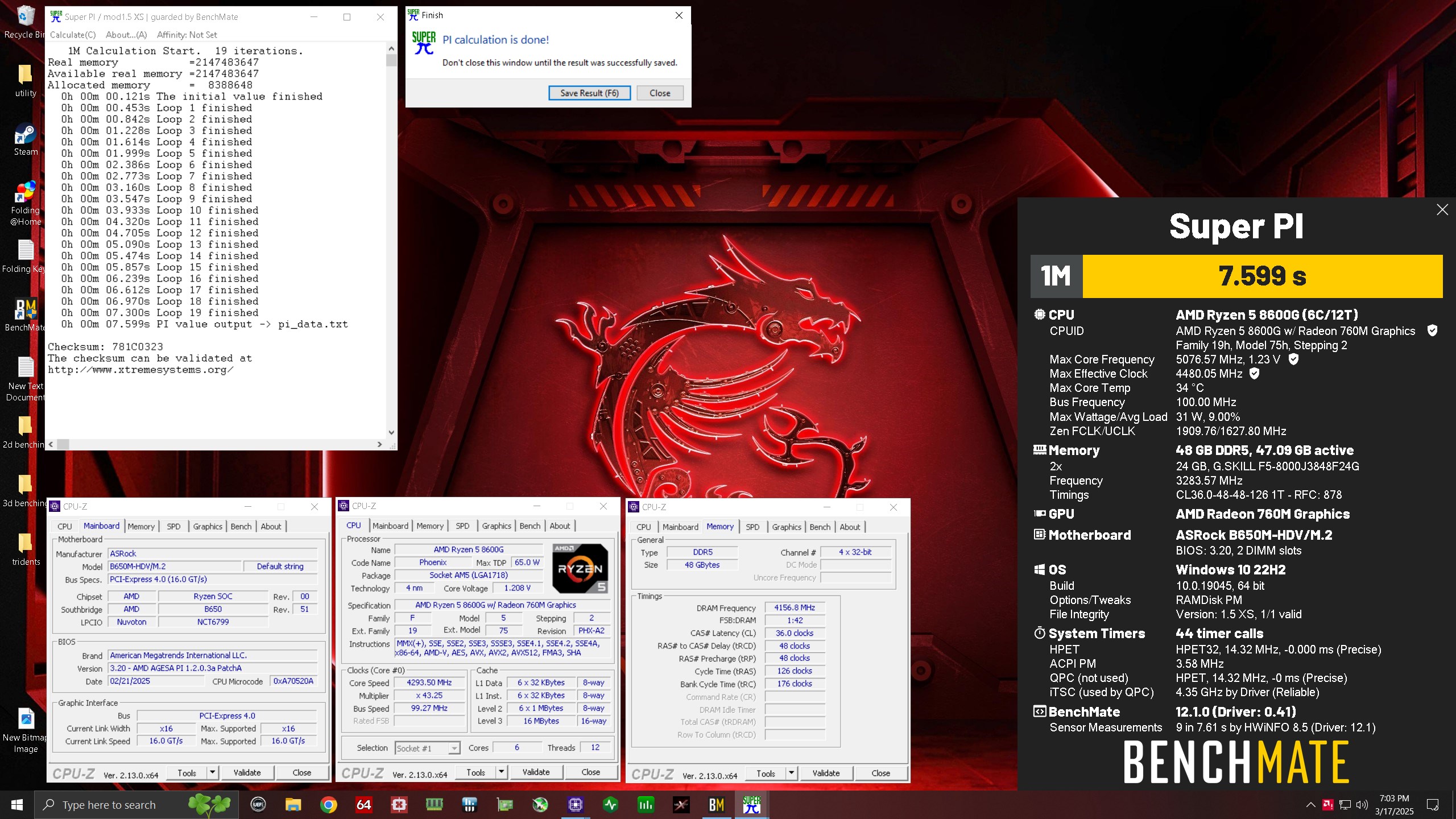Open About menu in Super PI
This screenshot has height=819, width=1456.
coord(126,35)
